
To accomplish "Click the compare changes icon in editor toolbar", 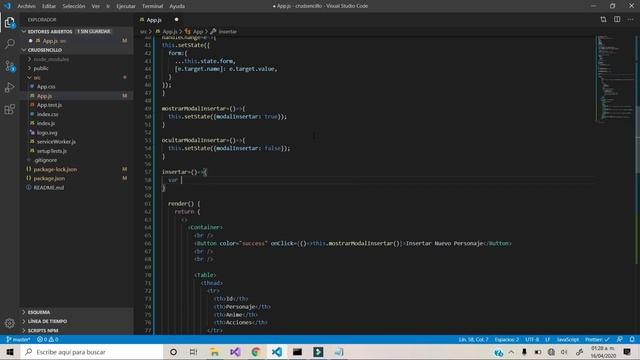I will [603, 20].
